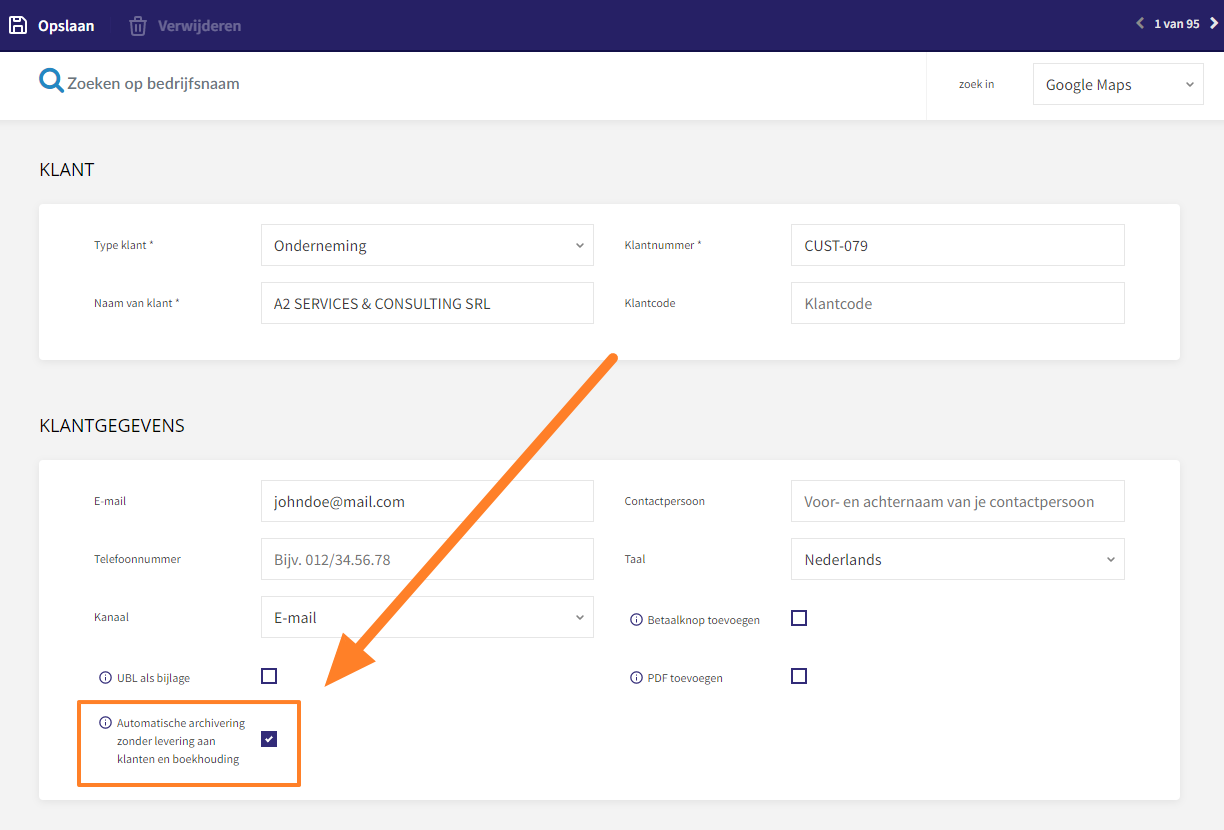Click info icon next to Betaalknop toevoegen
Image resolution: width=1224 pixels, height=830 pixels.
coord(636,620)
